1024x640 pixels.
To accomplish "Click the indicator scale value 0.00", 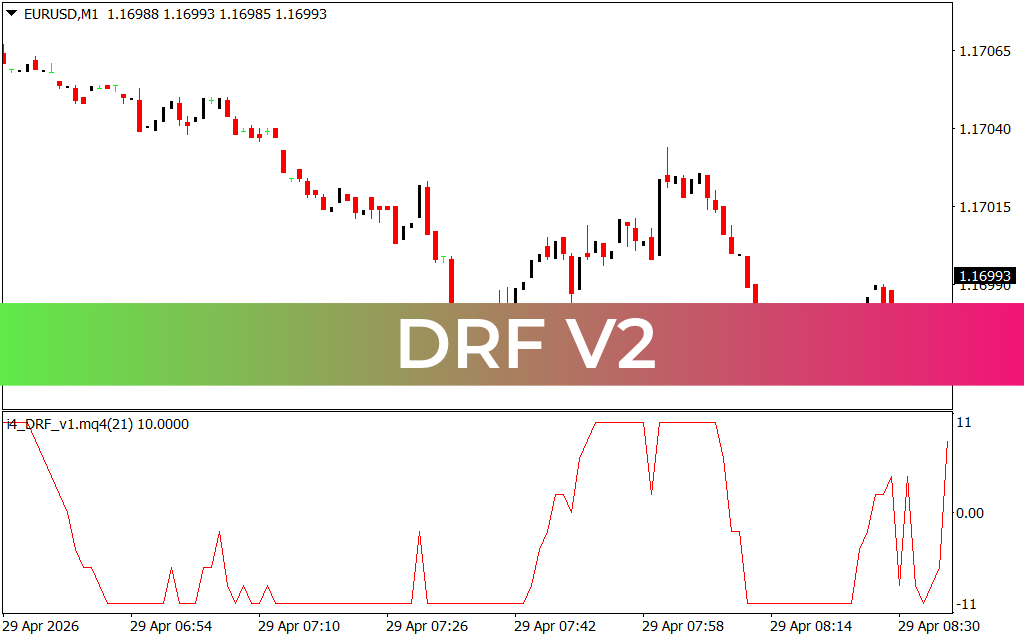I will [970, 513].
